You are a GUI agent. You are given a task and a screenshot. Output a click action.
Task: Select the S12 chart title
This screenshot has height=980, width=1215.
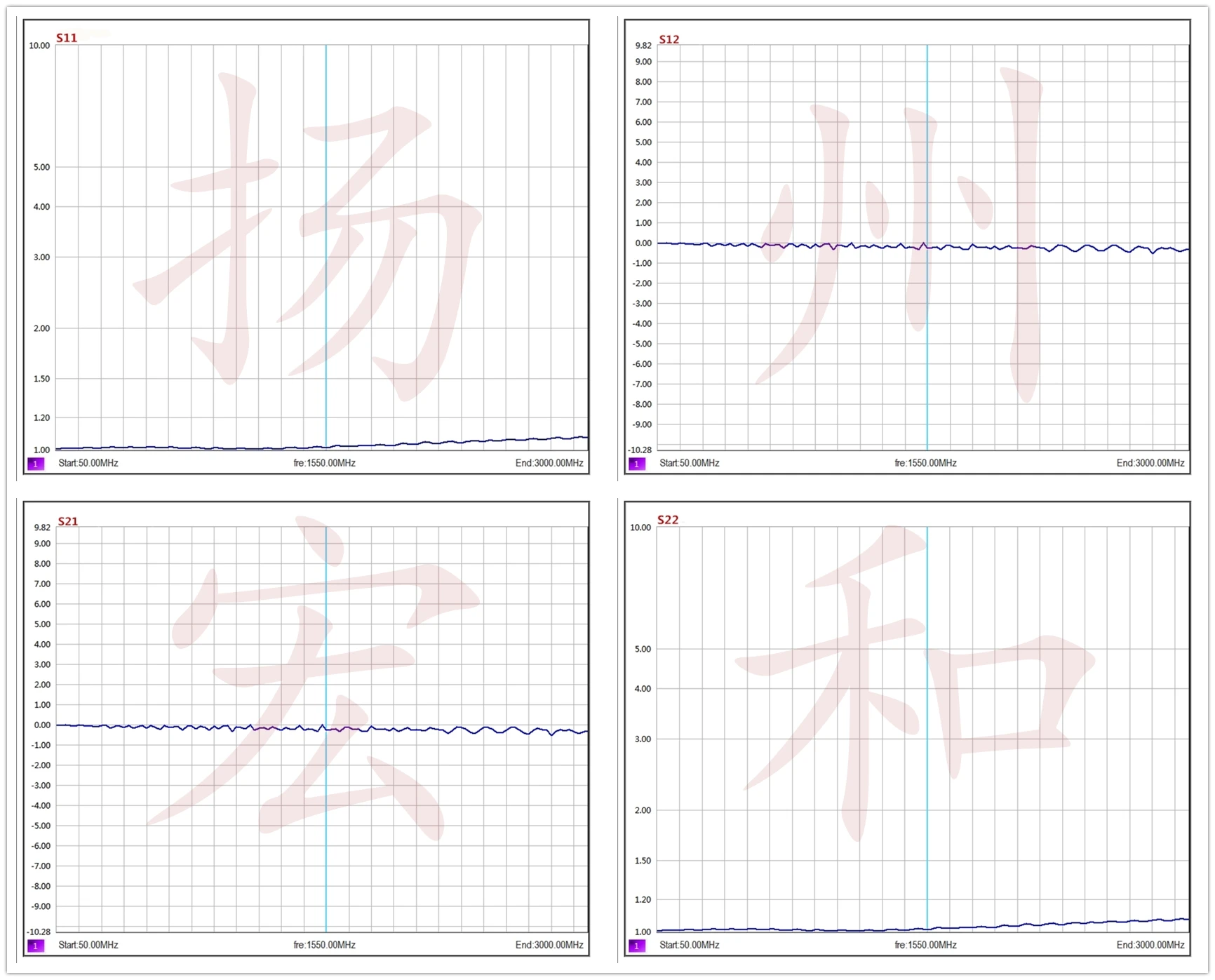pos(669,39)
